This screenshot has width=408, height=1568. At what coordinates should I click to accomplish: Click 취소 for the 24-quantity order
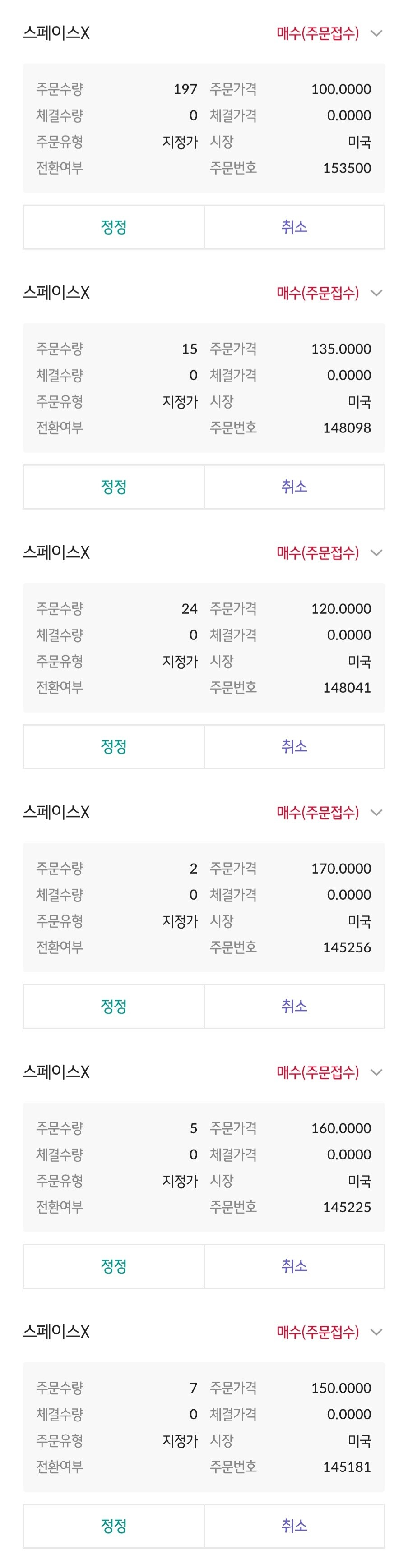pos(295,747)
